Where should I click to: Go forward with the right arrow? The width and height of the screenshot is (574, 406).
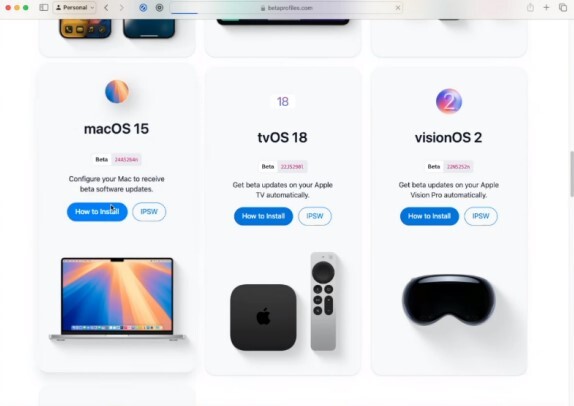pos(122,7)
